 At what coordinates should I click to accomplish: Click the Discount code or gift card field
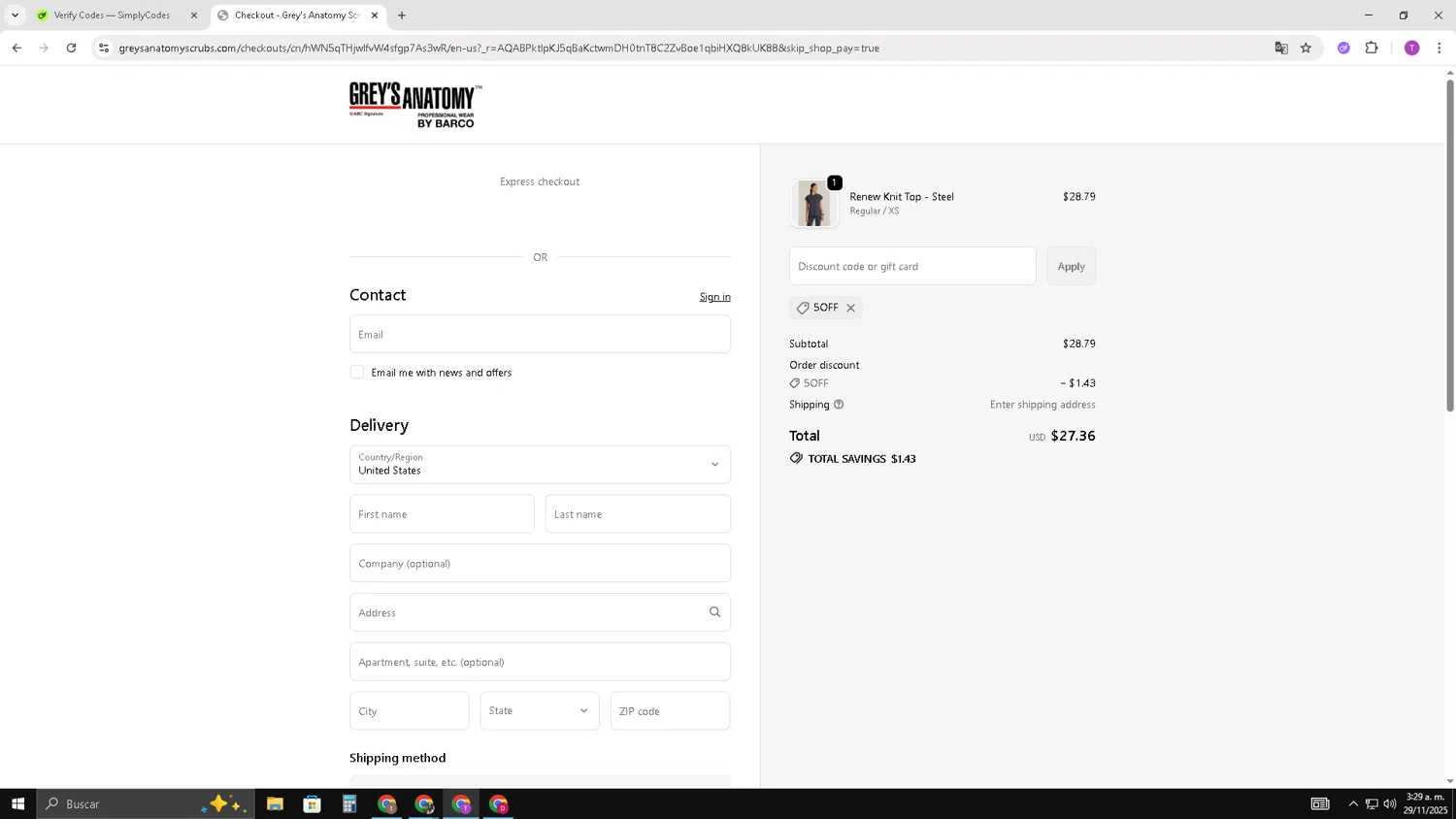pos(912,266)
